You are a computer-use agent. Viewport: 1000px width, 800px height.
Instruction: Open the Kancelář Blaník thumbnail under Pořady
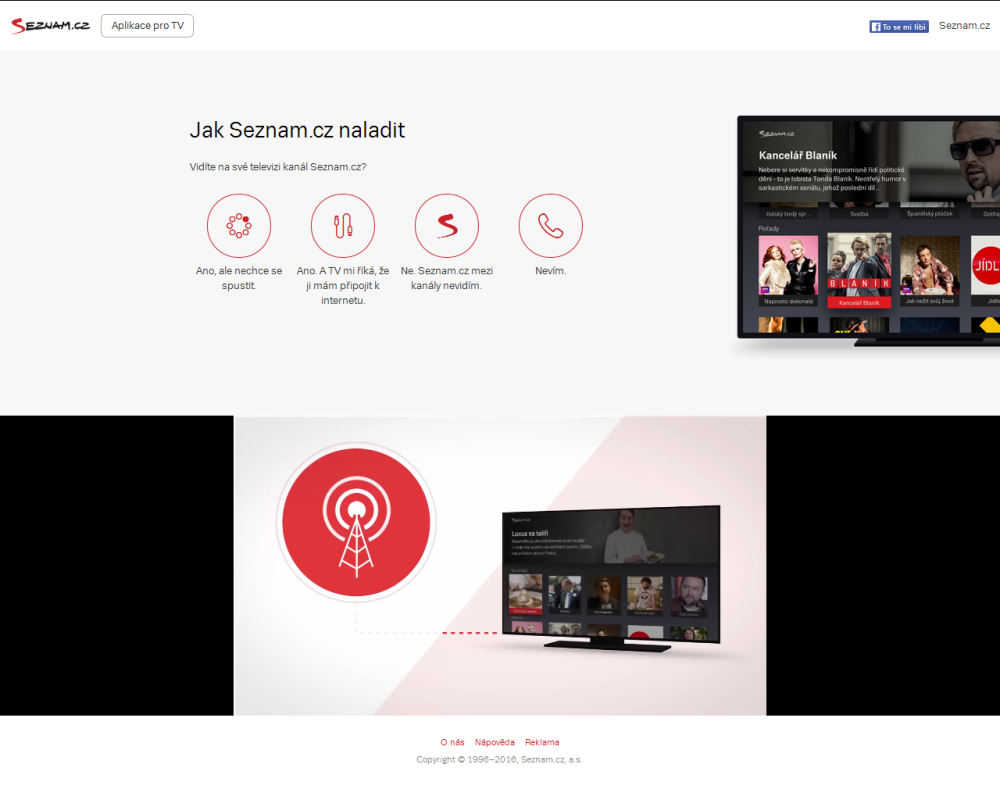(858, 268)
